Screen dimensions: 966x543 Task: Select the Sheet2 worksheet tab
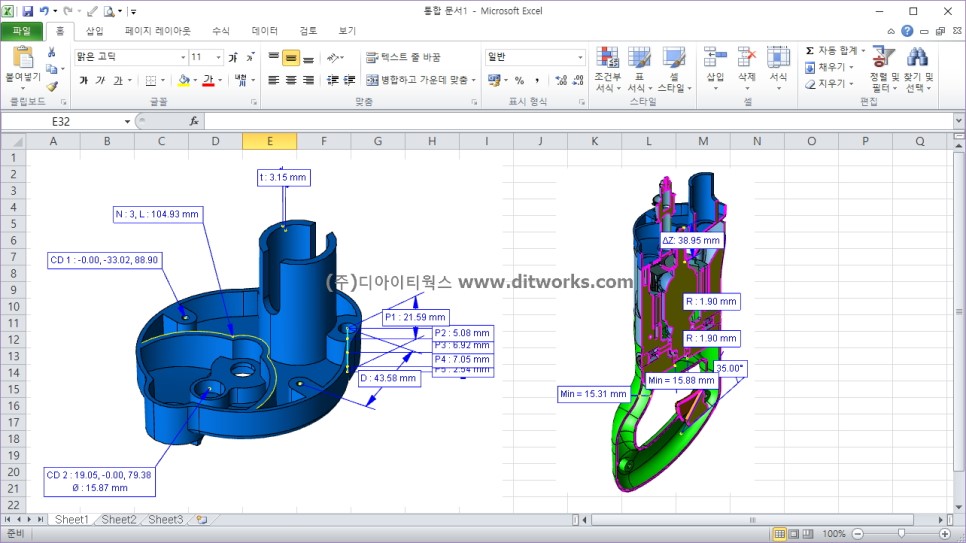[x=118, y=520]
